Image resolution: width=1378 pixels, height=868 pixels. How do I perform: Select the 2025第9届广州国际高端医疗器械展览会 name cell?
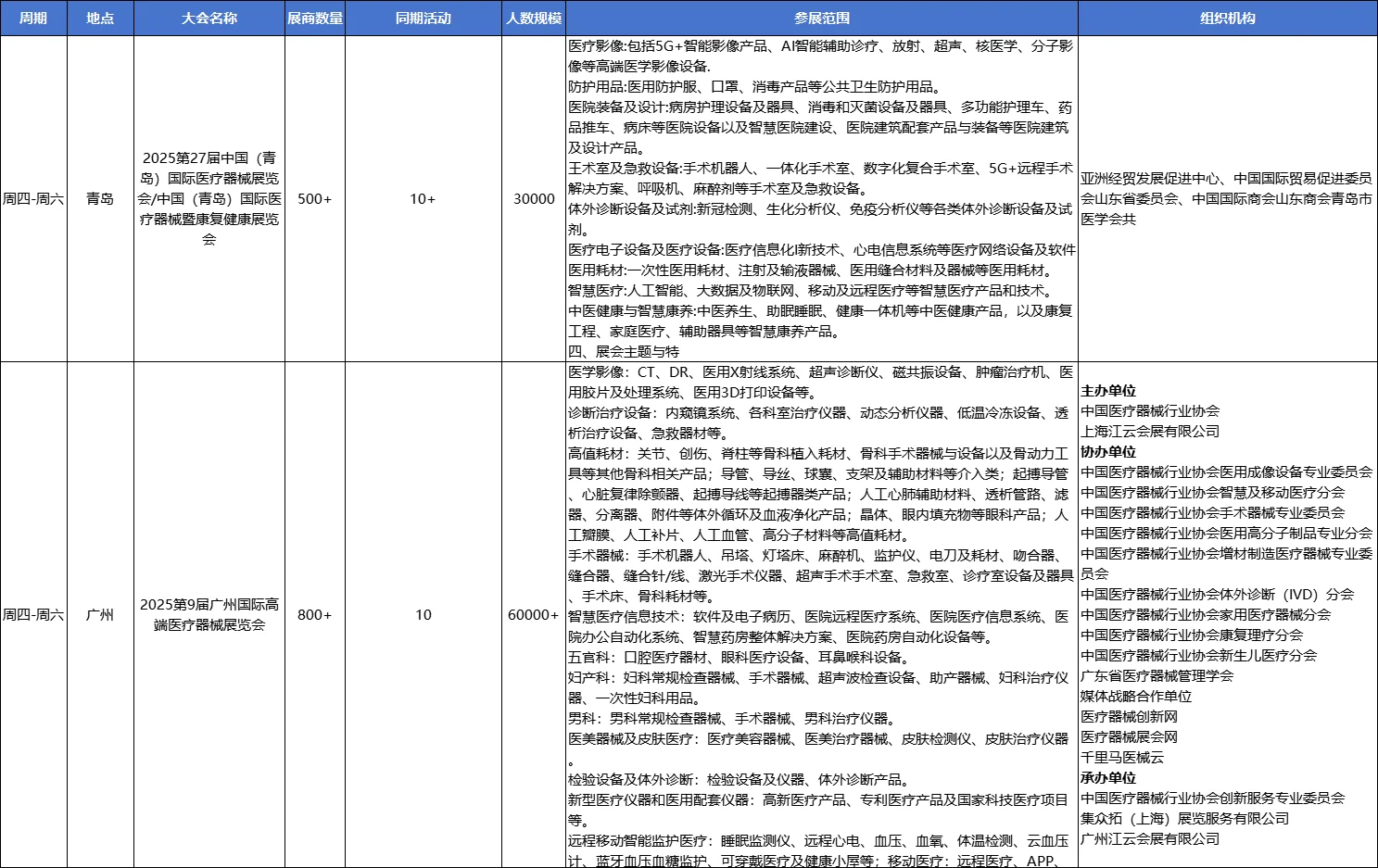[209, 615]
